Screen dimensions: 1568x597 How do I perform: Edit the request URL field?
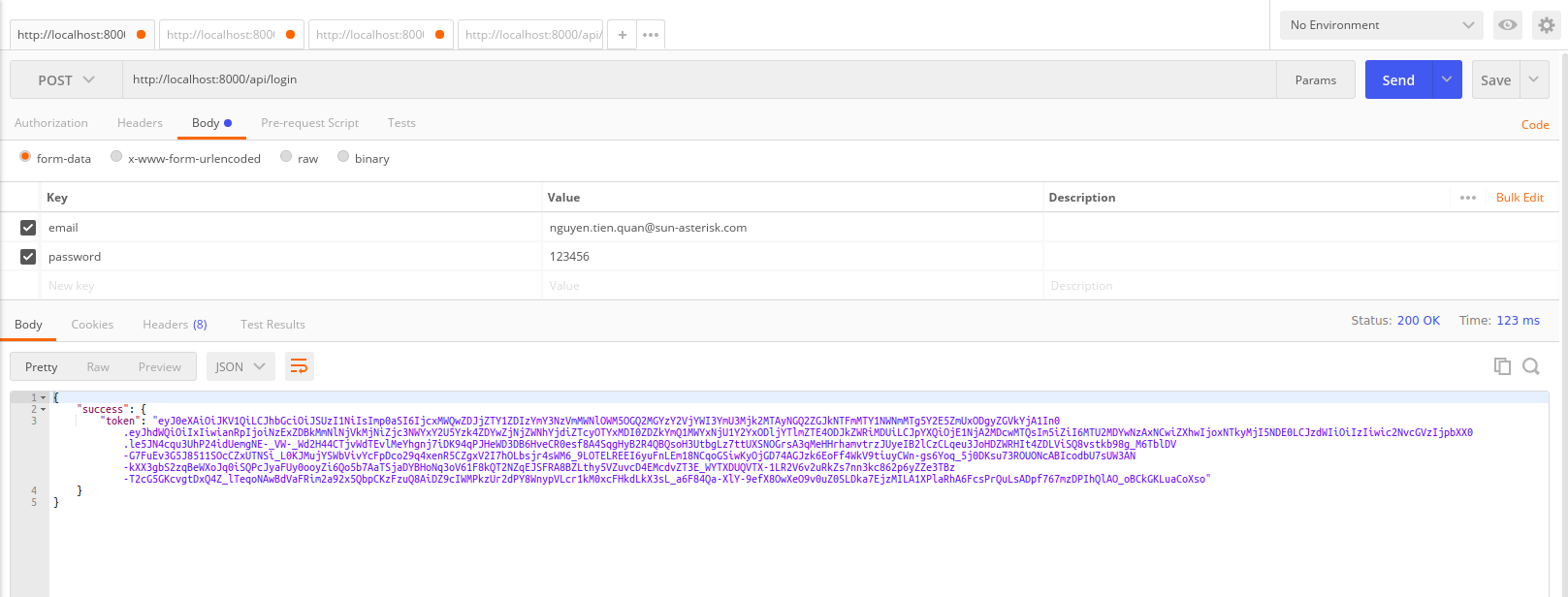(698, 79)
